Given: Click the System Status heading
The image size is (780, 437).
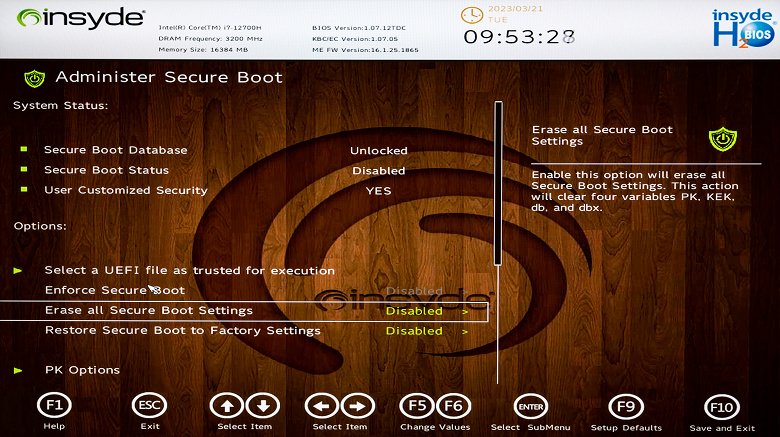Looking at the screenshot, I should coord(60,105).
